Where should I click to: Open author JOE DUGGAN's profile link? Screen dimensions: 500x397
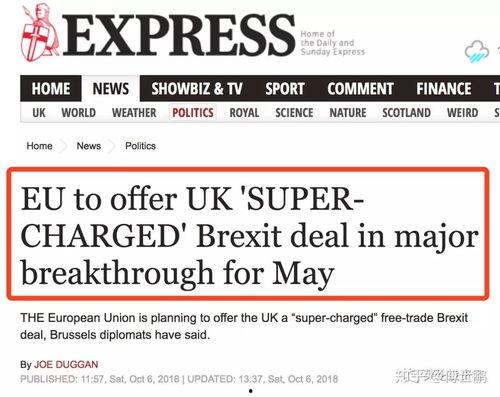point(66,365)
